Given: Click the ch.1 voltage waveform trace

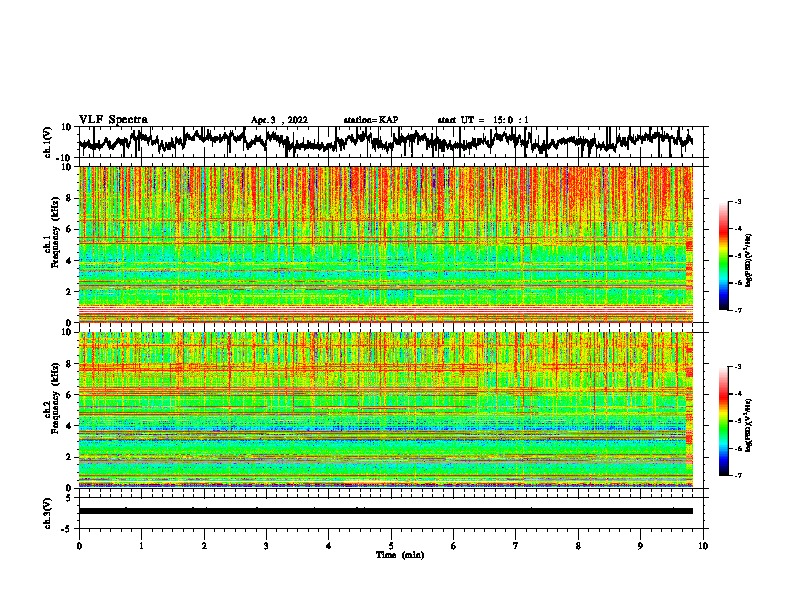Looking at the screenshot, I should (x=386, y=142).
